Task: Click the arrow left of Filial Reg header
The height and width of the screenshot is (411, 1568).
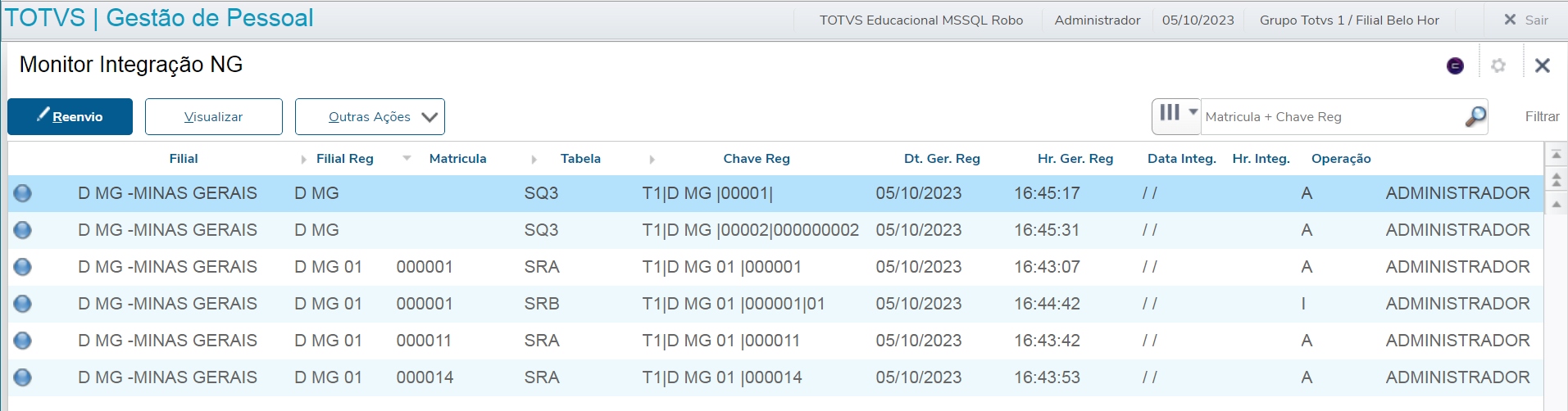Action: point(303,160)
